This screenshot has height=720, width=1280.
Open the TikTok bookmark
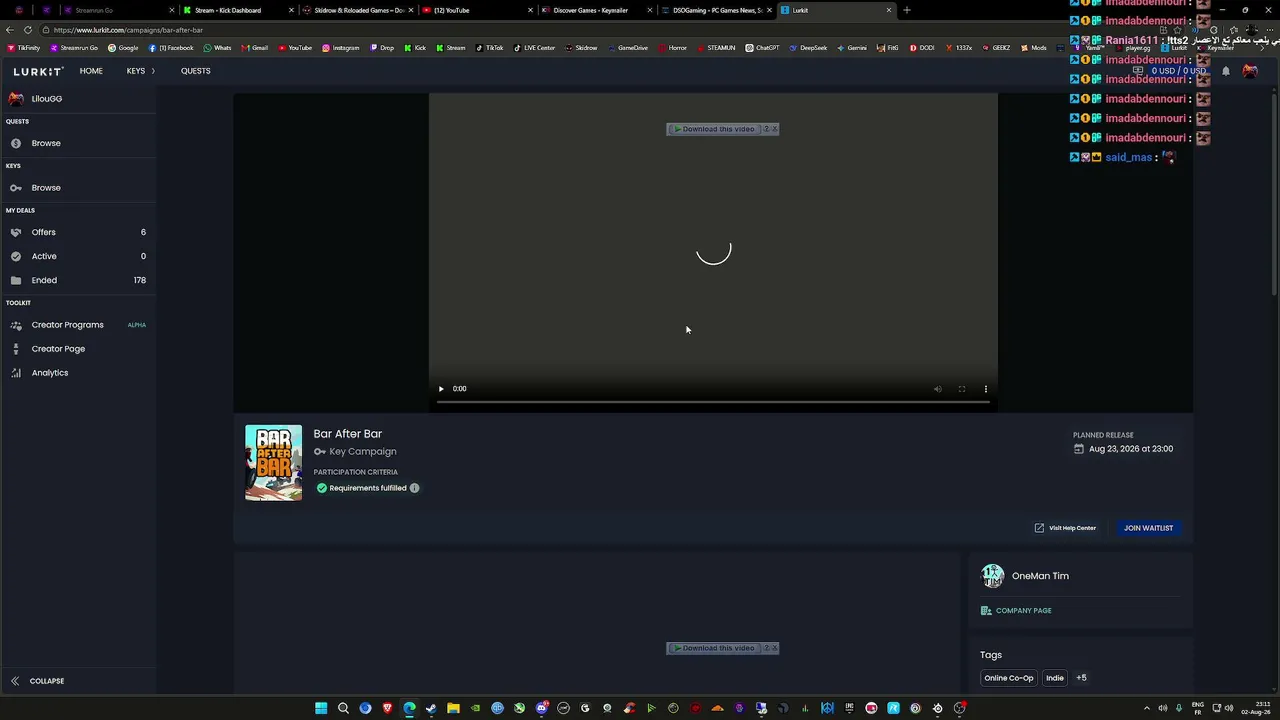pos(489,48)
